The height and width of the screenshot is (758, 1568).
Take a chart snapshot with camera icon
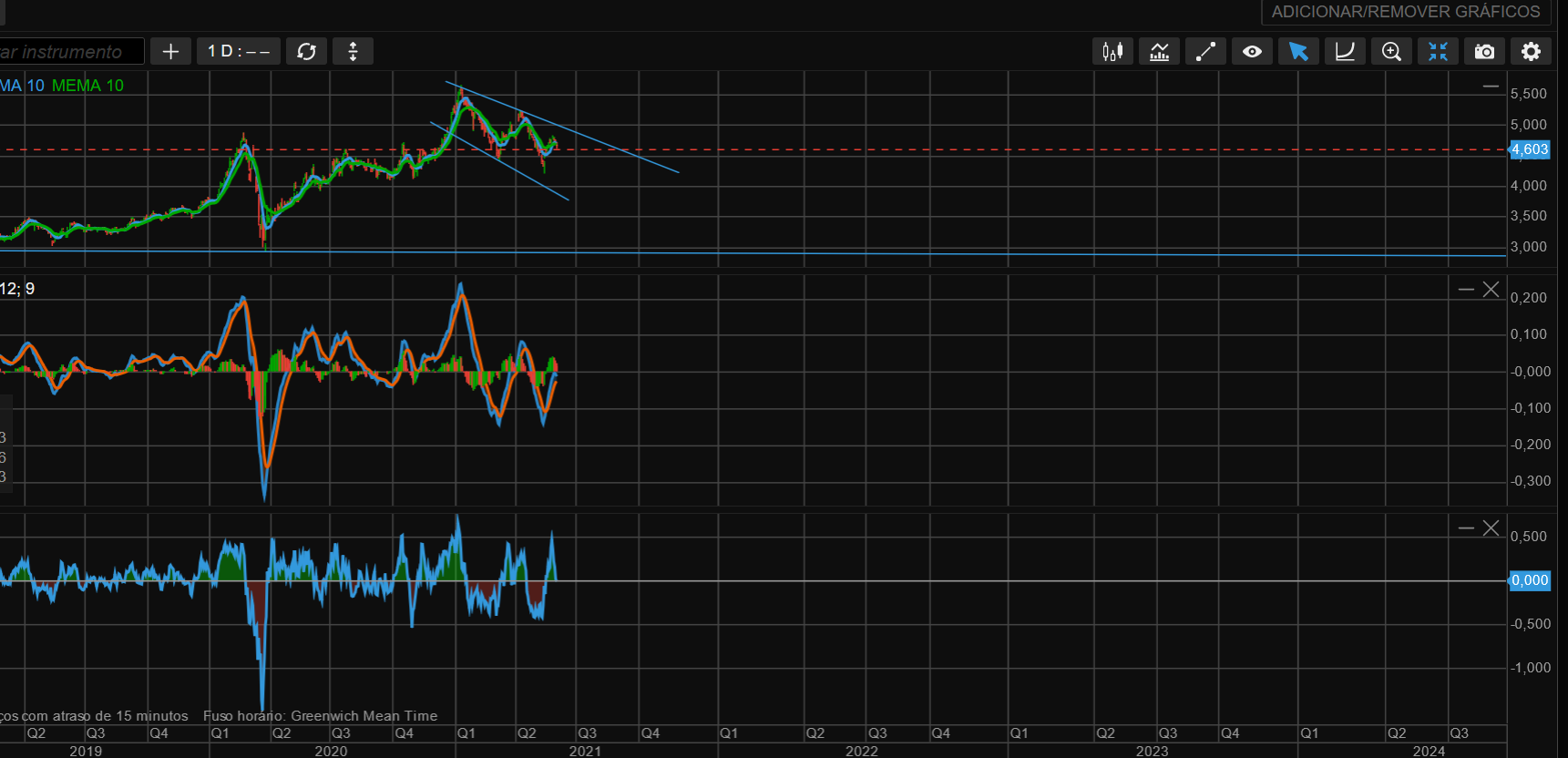point(1484,52)
